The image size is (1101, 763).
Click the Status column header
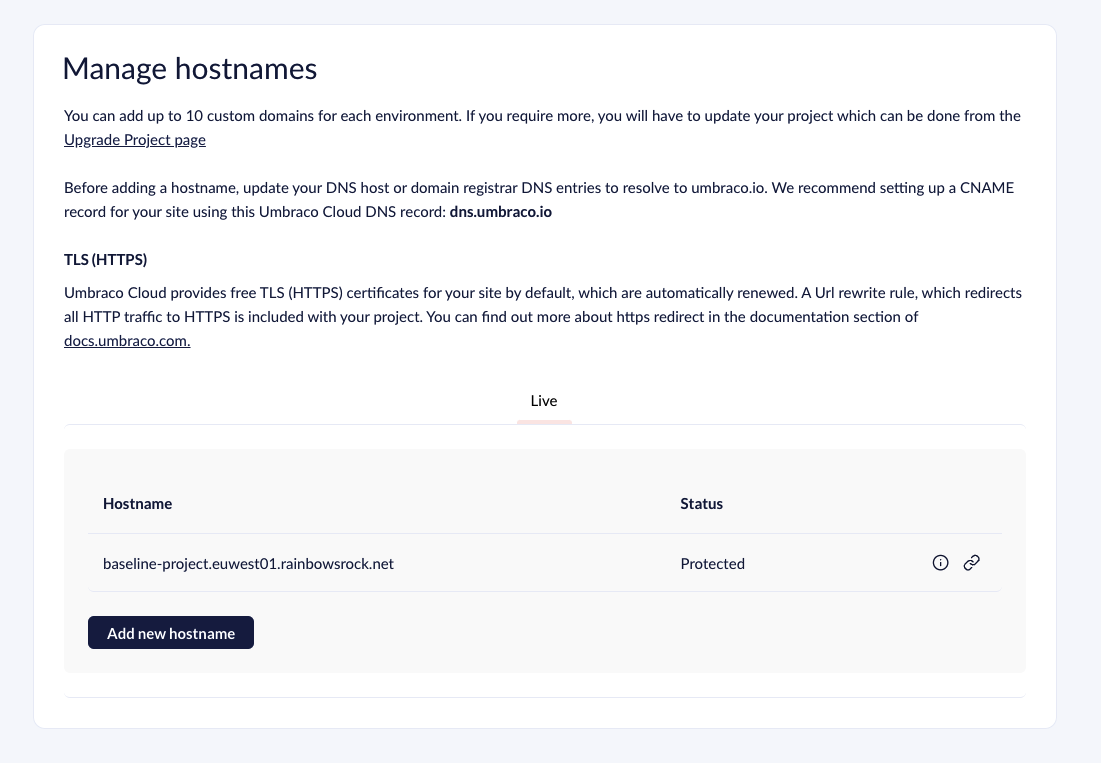(701, 503)
